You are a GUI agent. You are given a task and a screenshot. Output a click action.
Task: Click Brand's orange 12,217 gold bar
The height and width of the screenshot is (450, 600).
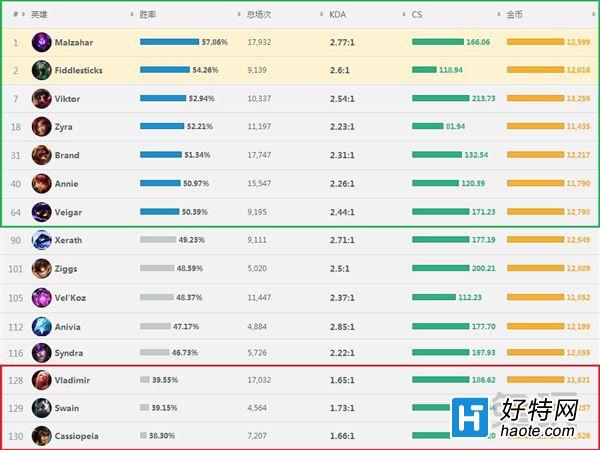(535, 155)
